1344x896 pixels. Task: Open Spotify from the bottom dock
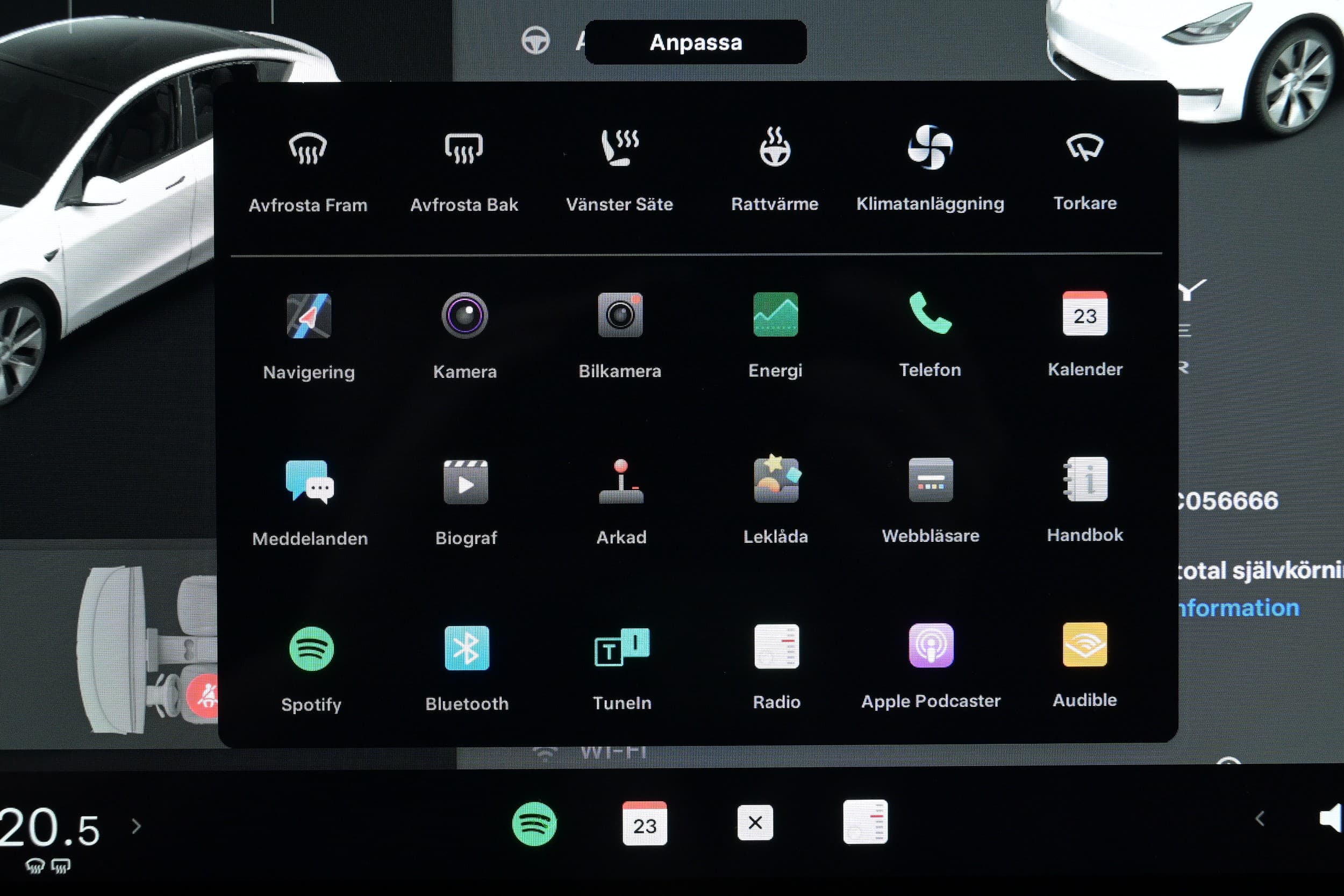pos(534,824)
